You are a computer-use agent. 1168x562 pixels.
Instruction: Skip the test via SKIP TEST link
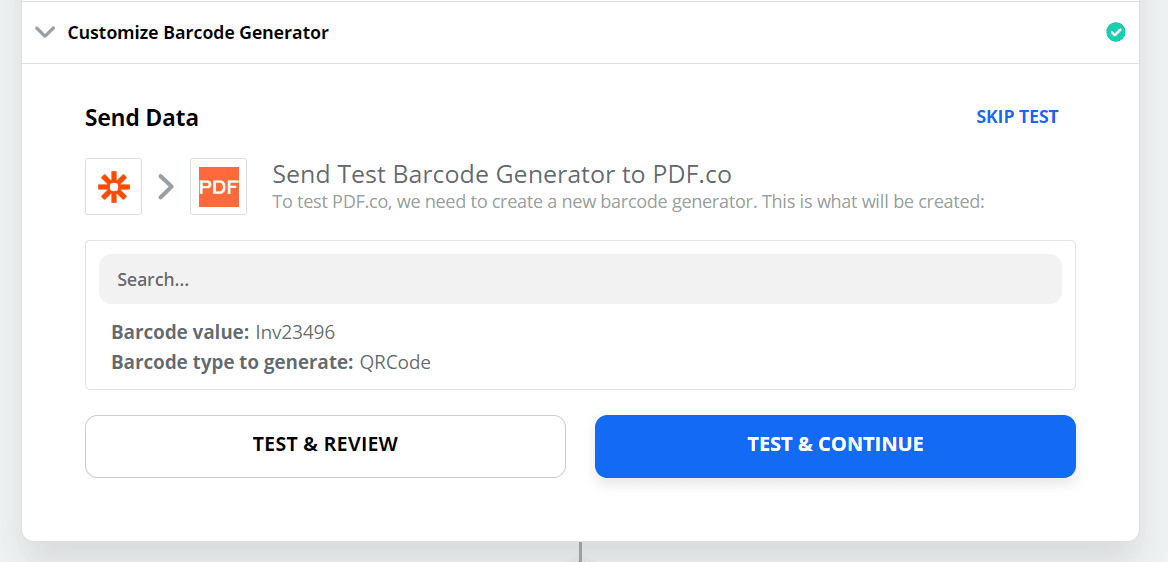click(x=1017, y=117)
